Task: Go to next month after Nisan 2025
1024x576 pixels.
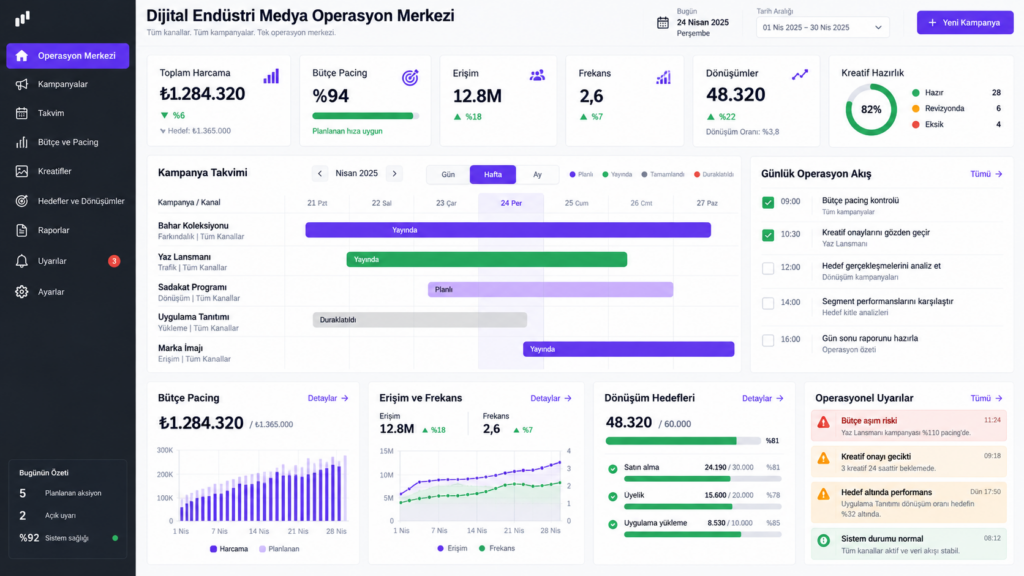Action: (x=394, y=174)
